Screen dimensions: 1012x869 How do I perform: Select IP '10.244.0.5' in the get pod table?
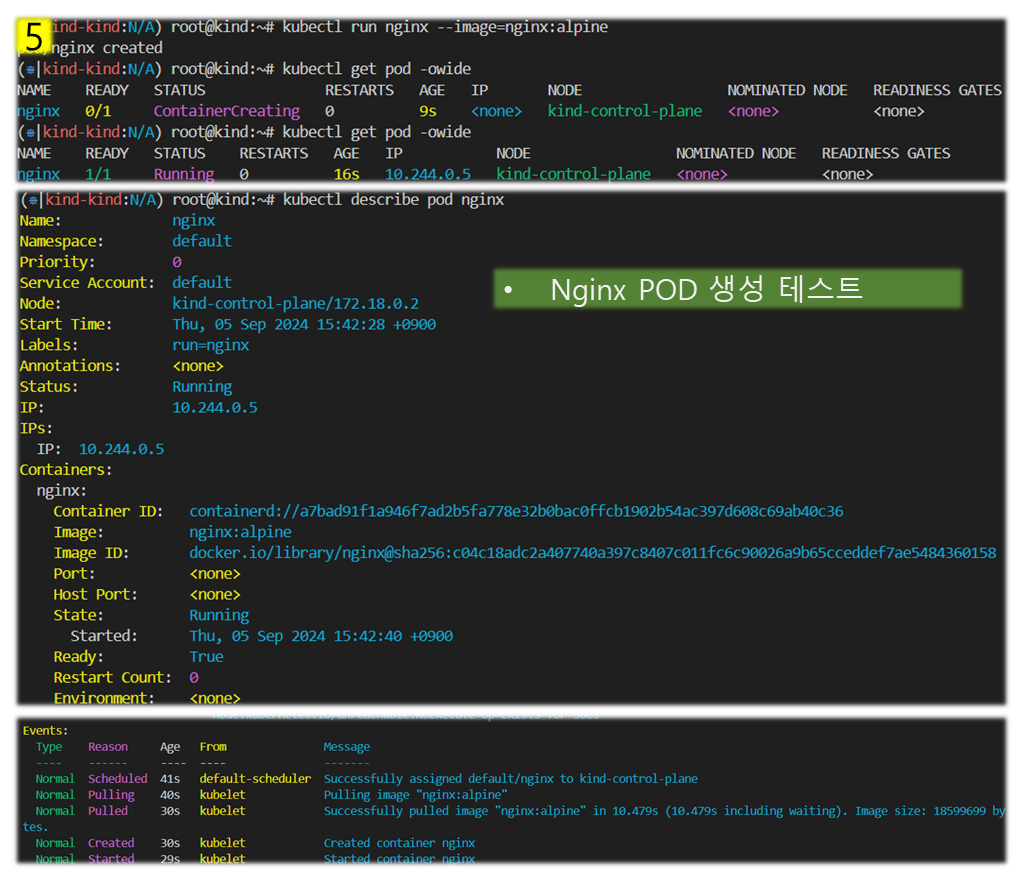428,174
